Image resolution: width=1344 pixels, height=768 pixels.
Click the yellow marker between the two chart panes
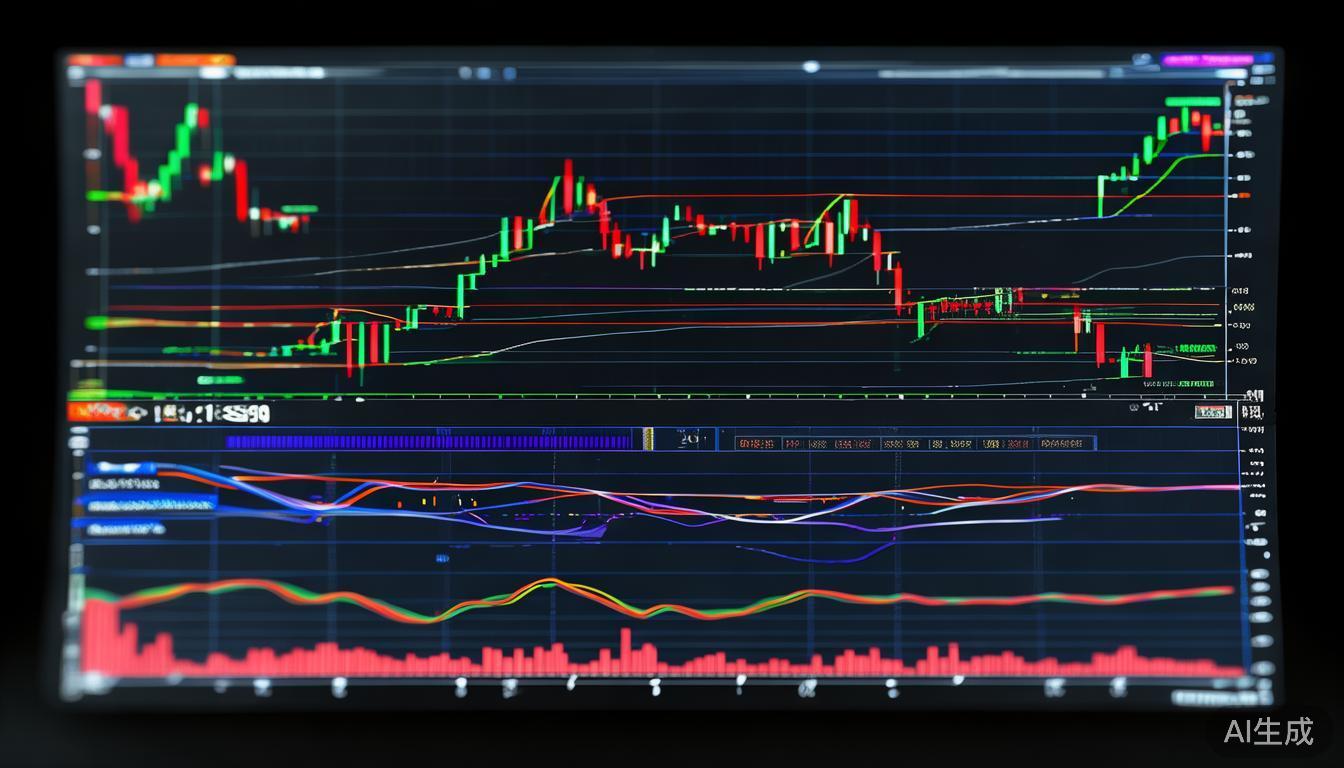[646, 437]
